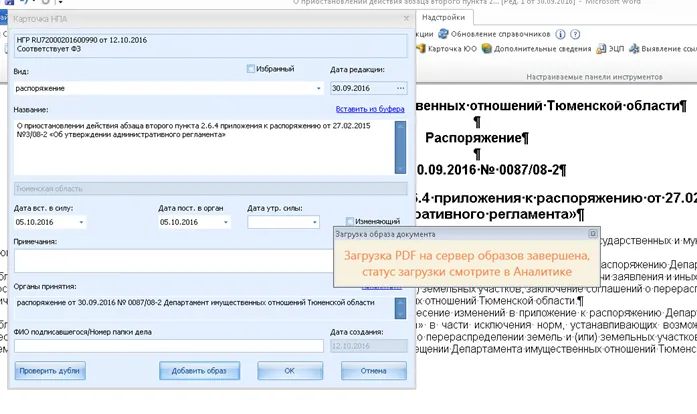Click the Дополнительные сведения toolbar icon

[x=487, y=48]
